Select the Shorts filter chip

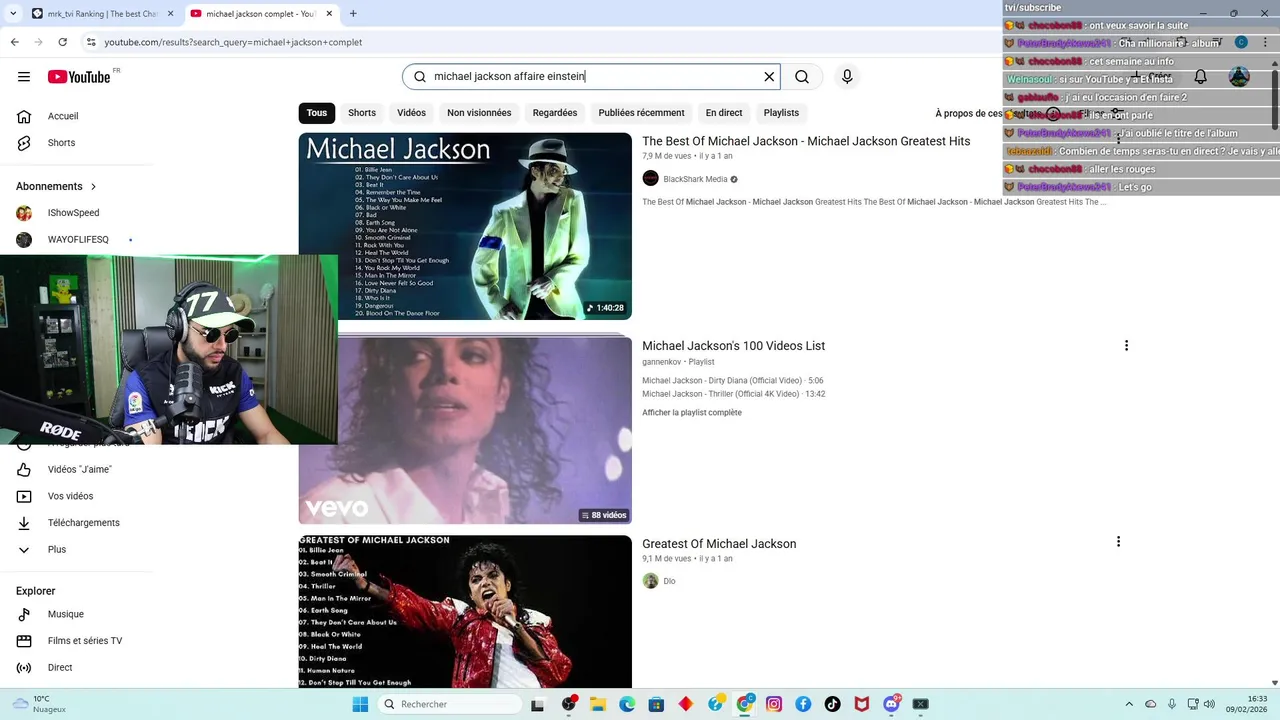click(x=362, y=113)
